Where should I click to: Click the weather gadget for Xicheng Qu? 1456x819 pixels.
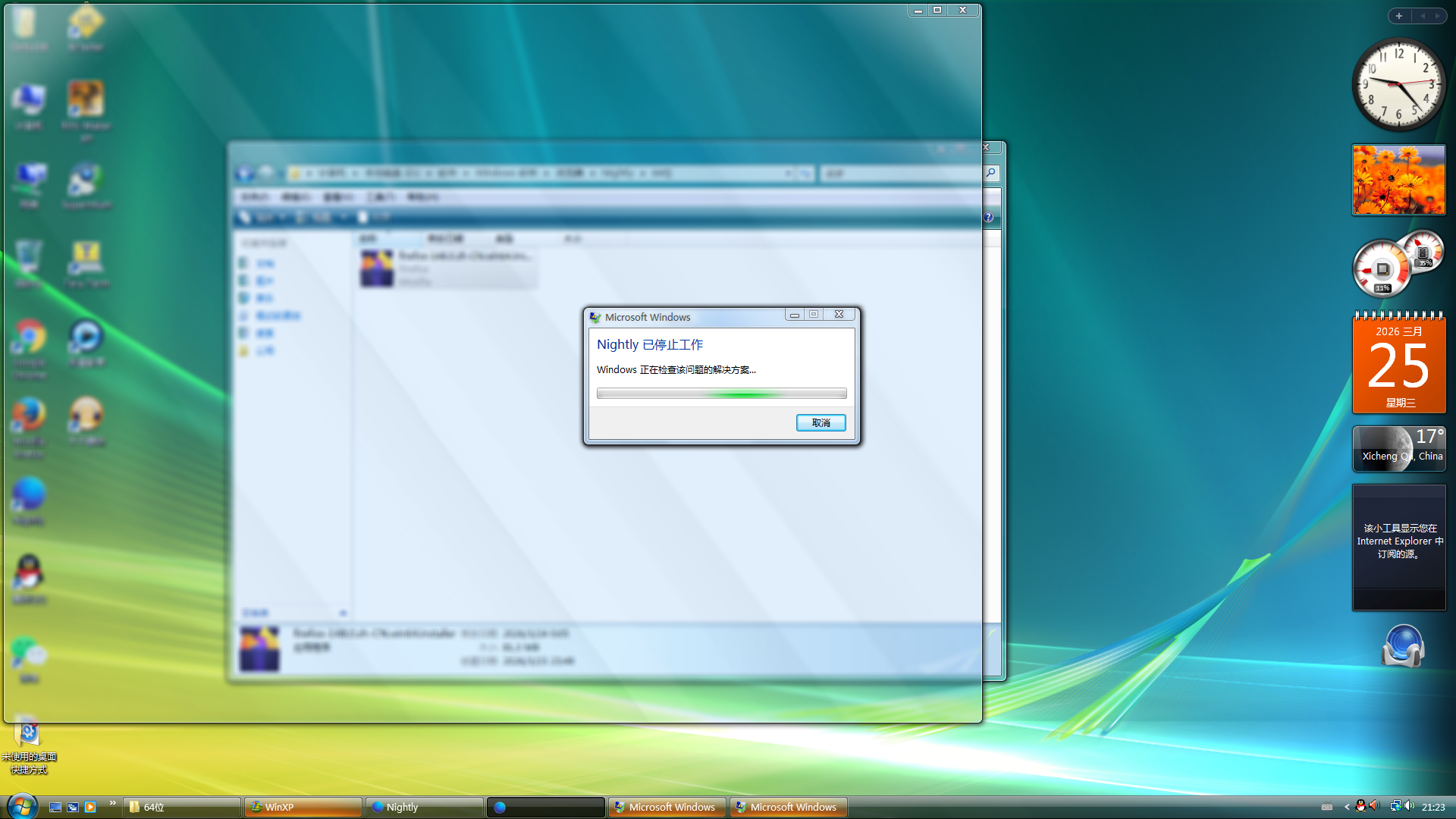click(1398, 448)
